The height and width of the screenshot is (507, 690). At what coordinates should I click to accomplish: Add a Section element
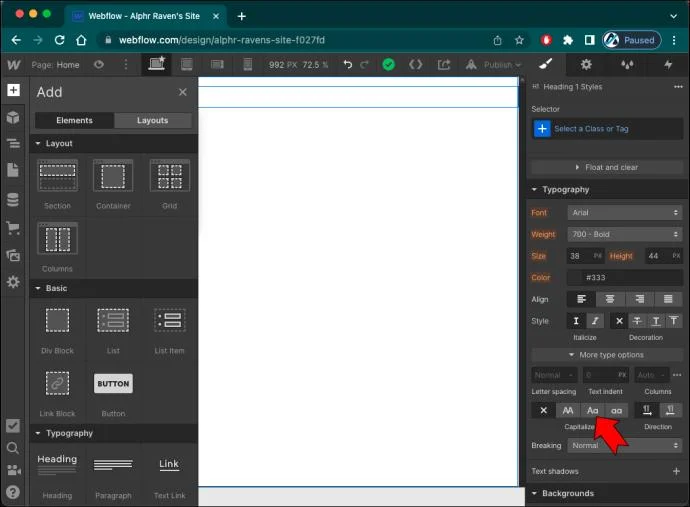[57, 184]
